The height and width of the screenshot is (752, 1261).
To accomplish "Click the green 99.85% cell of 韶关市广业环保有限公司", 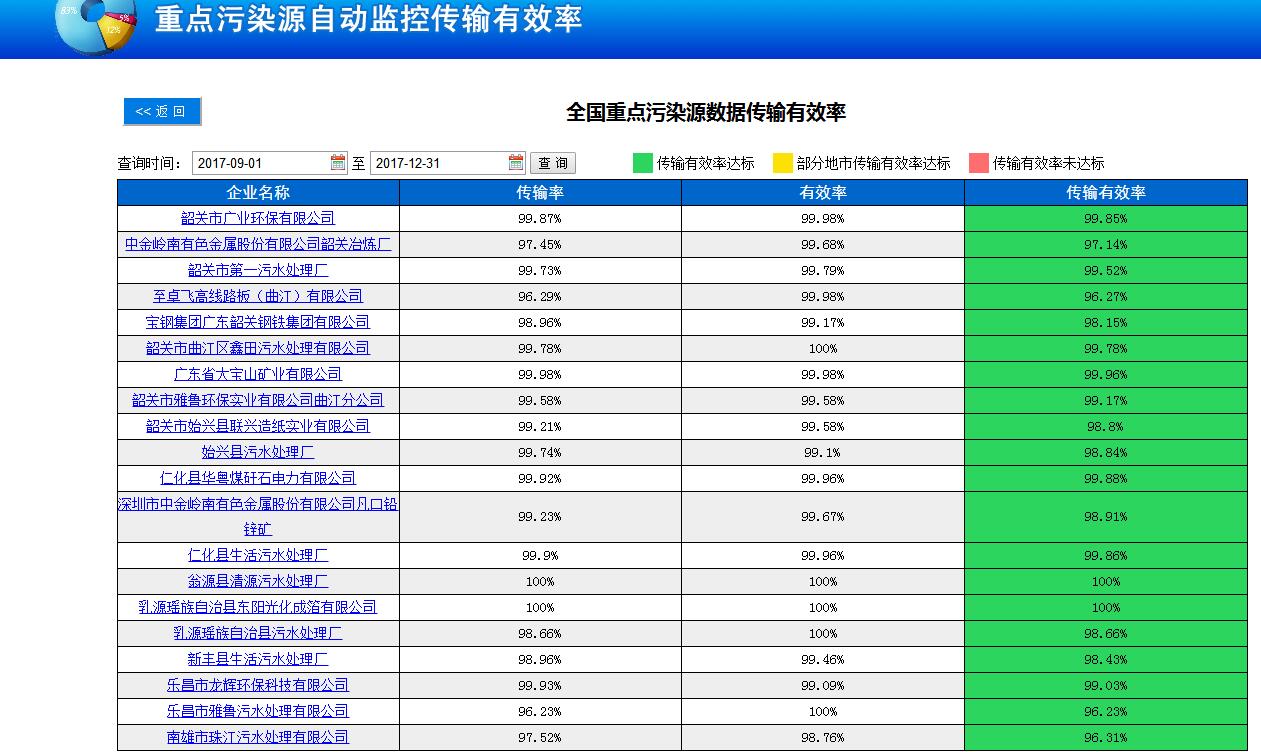I will tap(1106, 218).
